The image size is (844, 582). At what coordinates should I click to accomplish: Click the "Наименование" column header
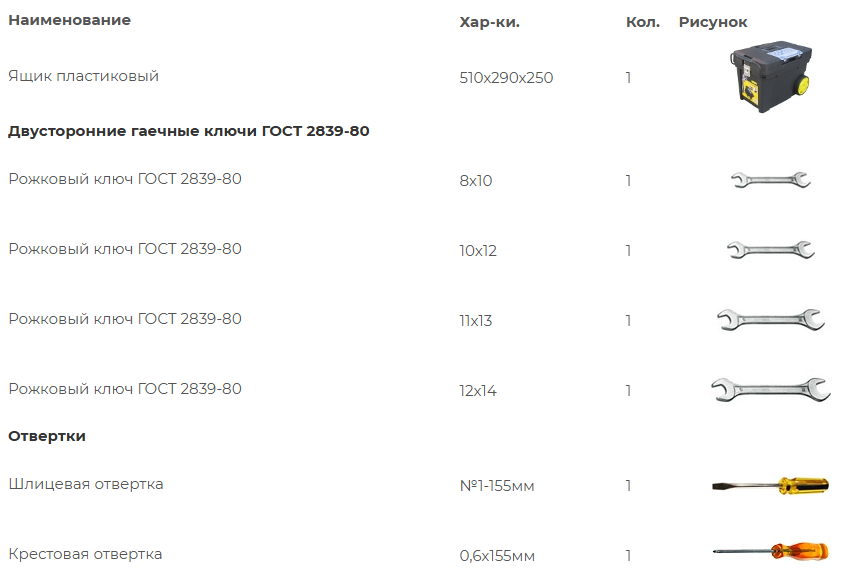point(70,20)
